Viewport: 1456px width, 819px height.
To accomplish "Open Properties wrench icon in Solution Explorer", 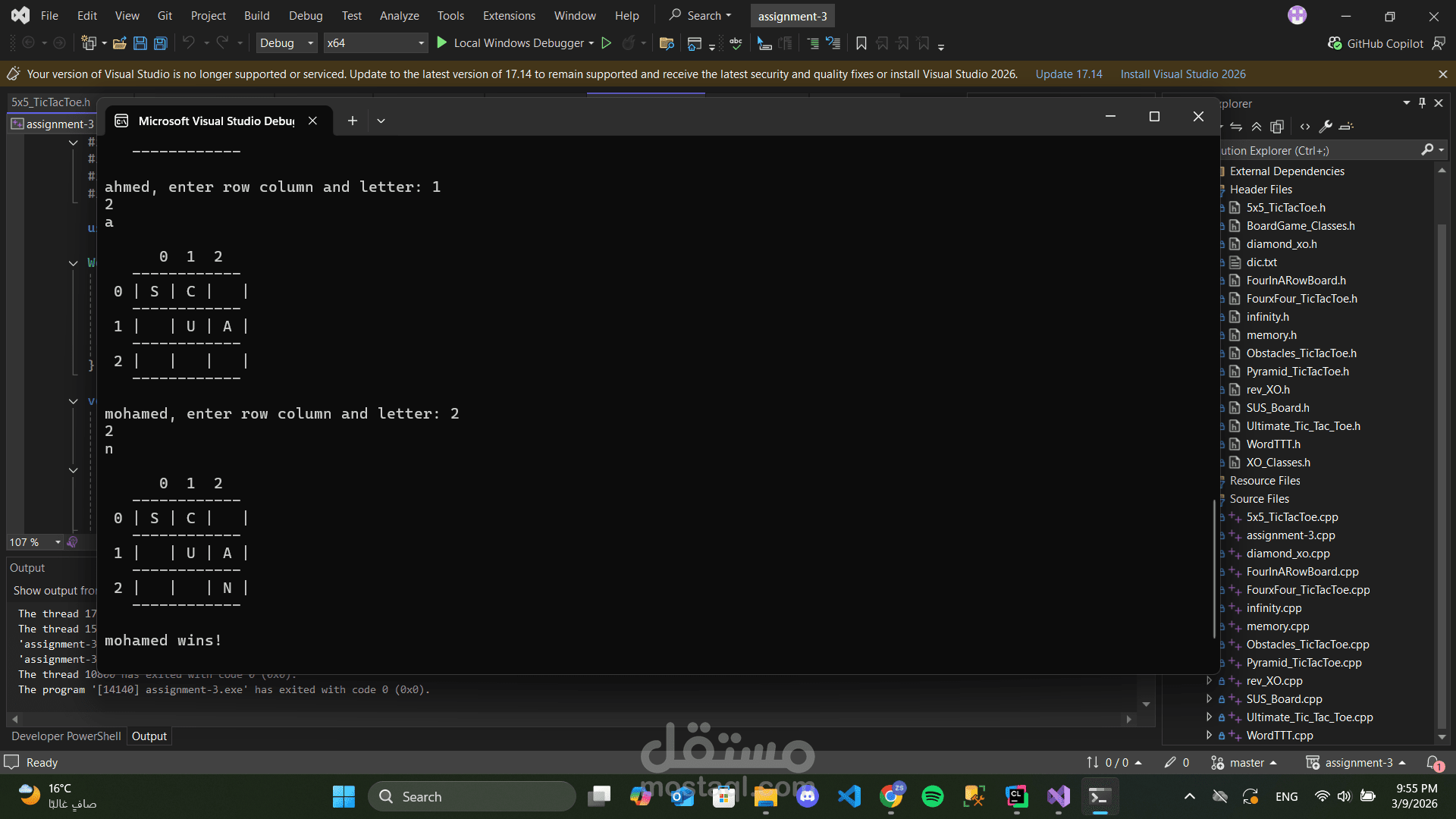I will (x=1326, y=127).
